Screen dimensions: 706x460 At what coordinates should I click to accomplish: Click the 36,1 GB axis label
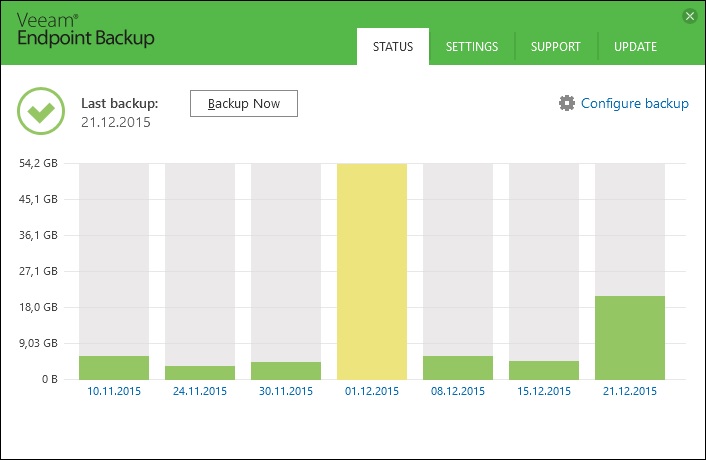[x=38, y=235]
